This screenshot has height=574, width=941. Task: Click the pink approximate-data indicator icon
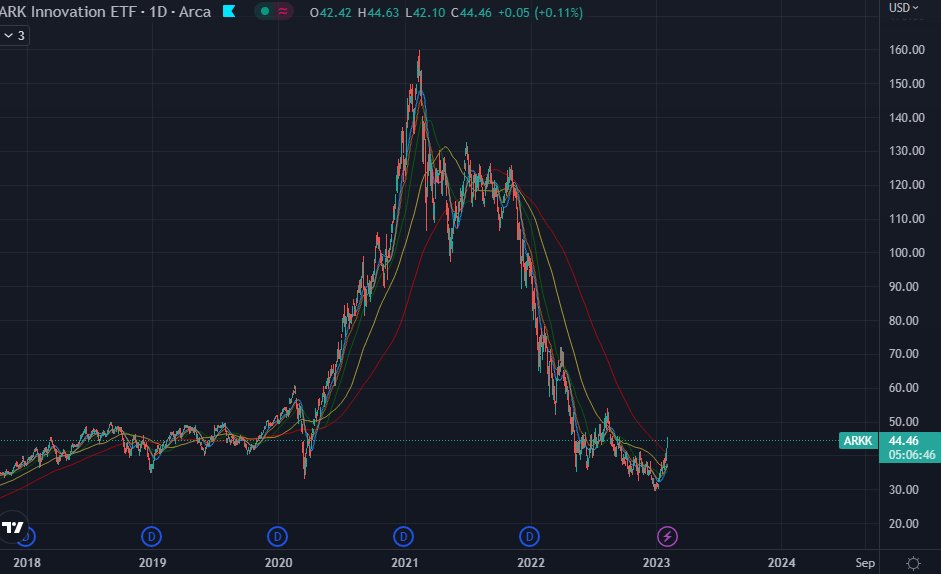point(283,11)
